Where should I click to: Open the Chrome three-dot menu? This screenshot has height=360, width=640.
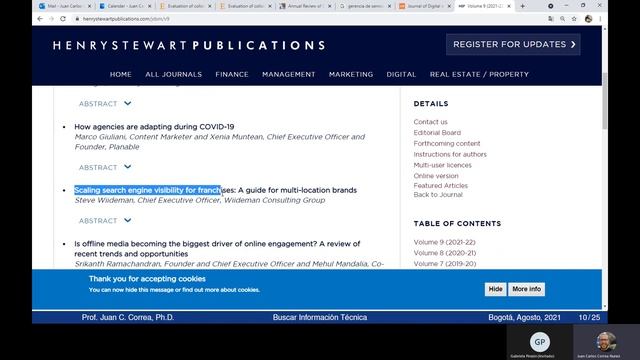[x=600, y=19]
